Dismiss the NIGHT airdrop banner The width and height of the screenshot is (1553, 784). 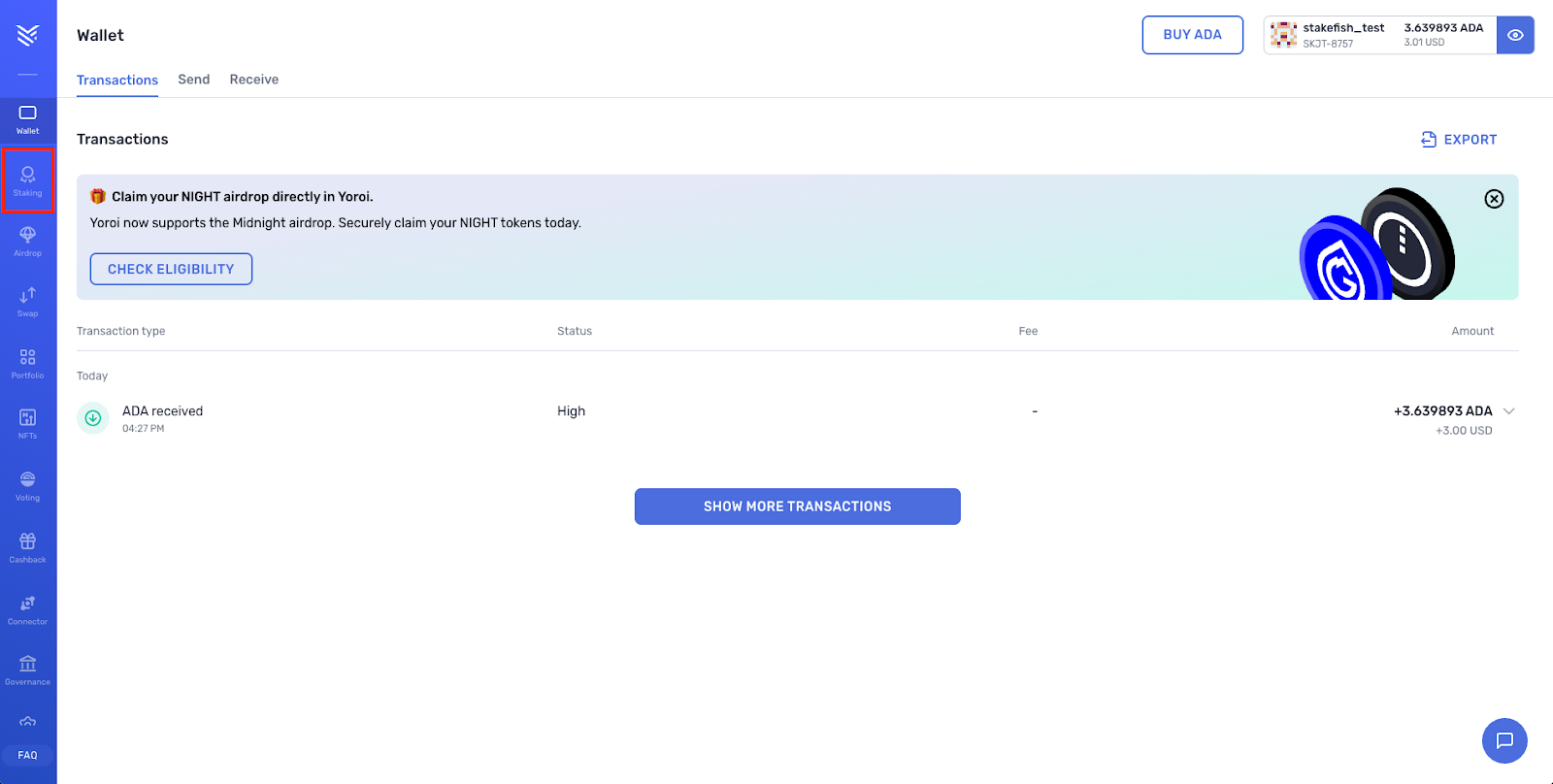1494,199
